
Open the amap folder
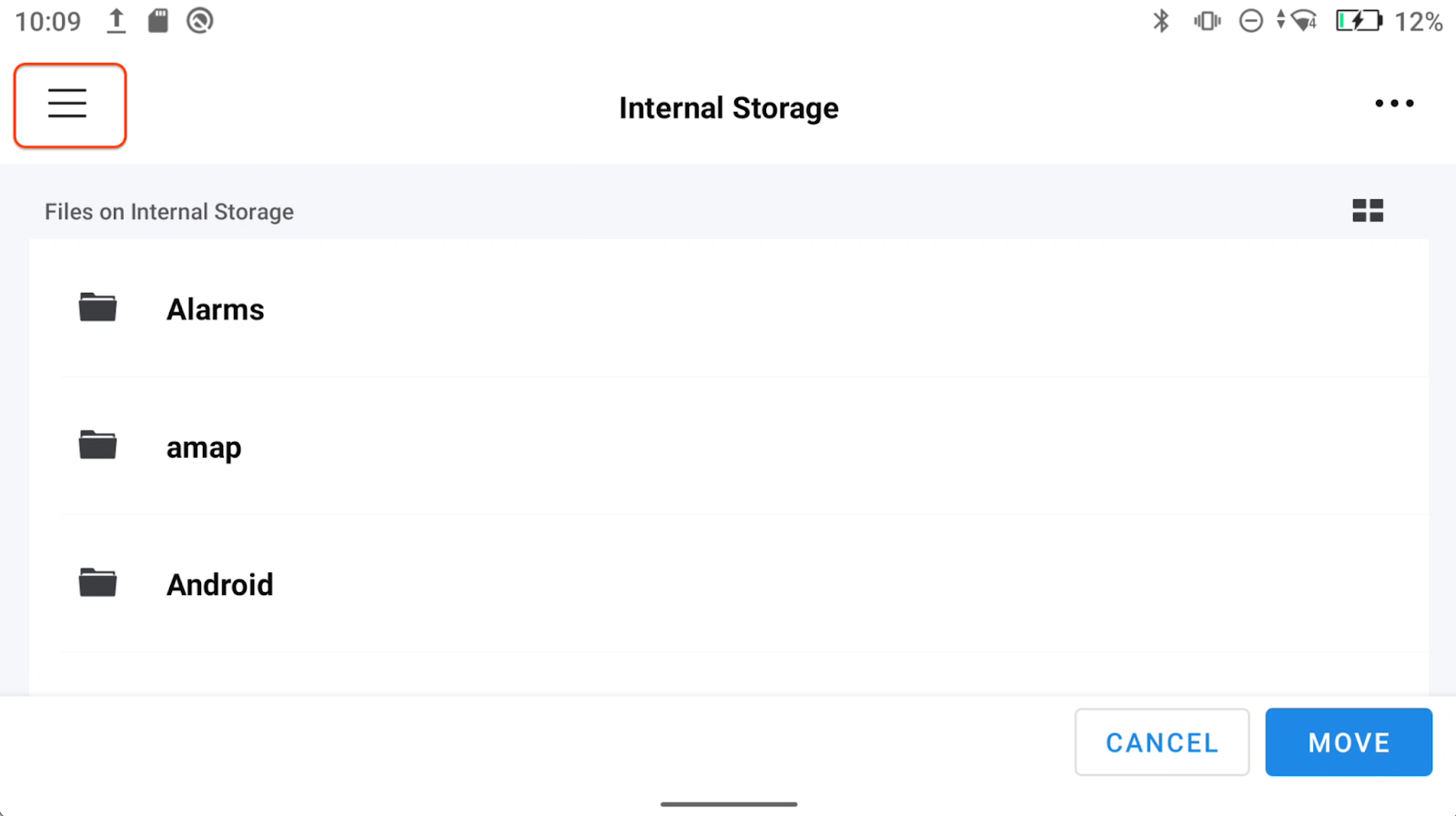pos(204,448)
